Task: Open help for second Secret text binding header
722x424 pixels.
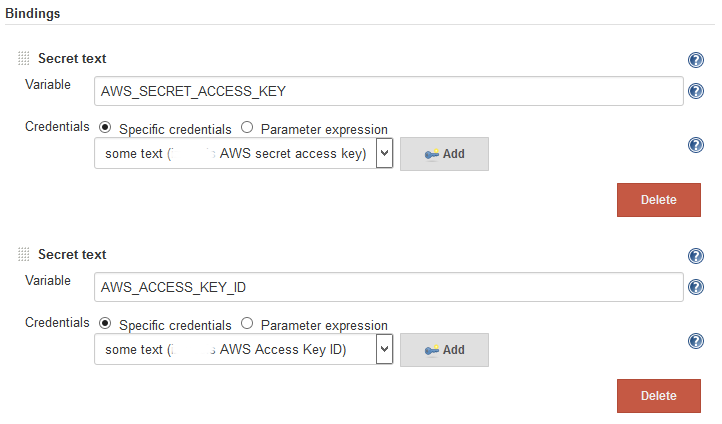Action: (x=696, y=256)
